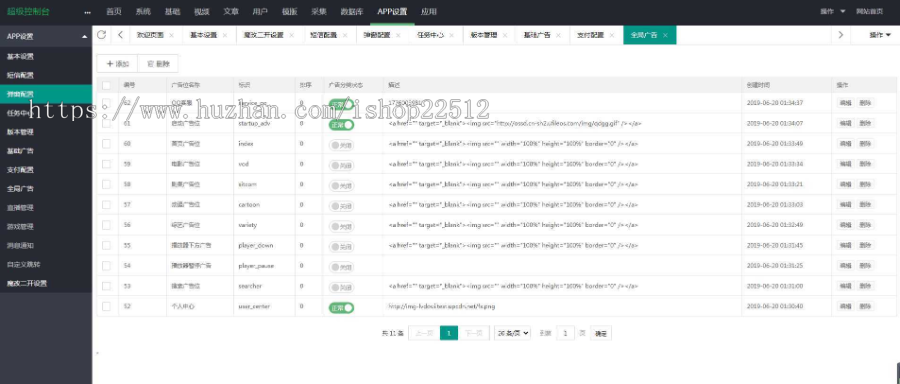Close the 任务中心 tab with its X
Viewport: 900px width, 384px height.
pos(451,35)
